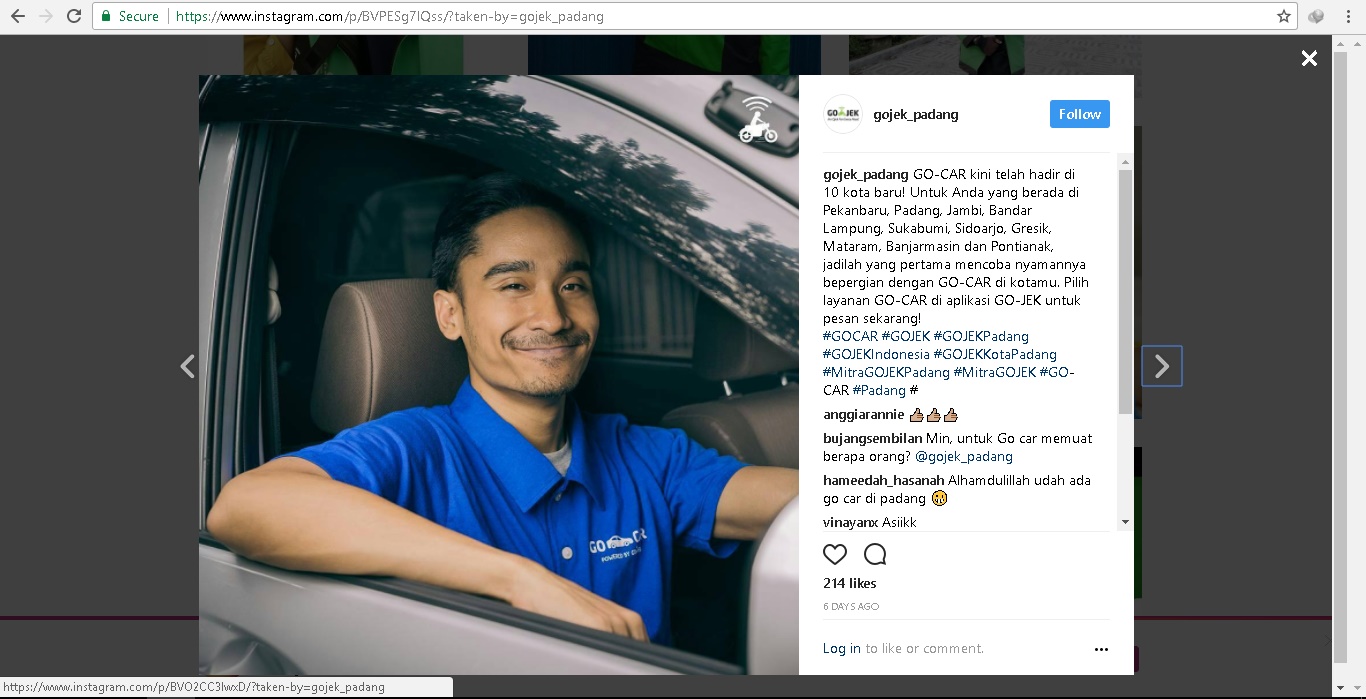
Task: Open the #GOJEKPadang hashtag
Action: pos(981,336)
